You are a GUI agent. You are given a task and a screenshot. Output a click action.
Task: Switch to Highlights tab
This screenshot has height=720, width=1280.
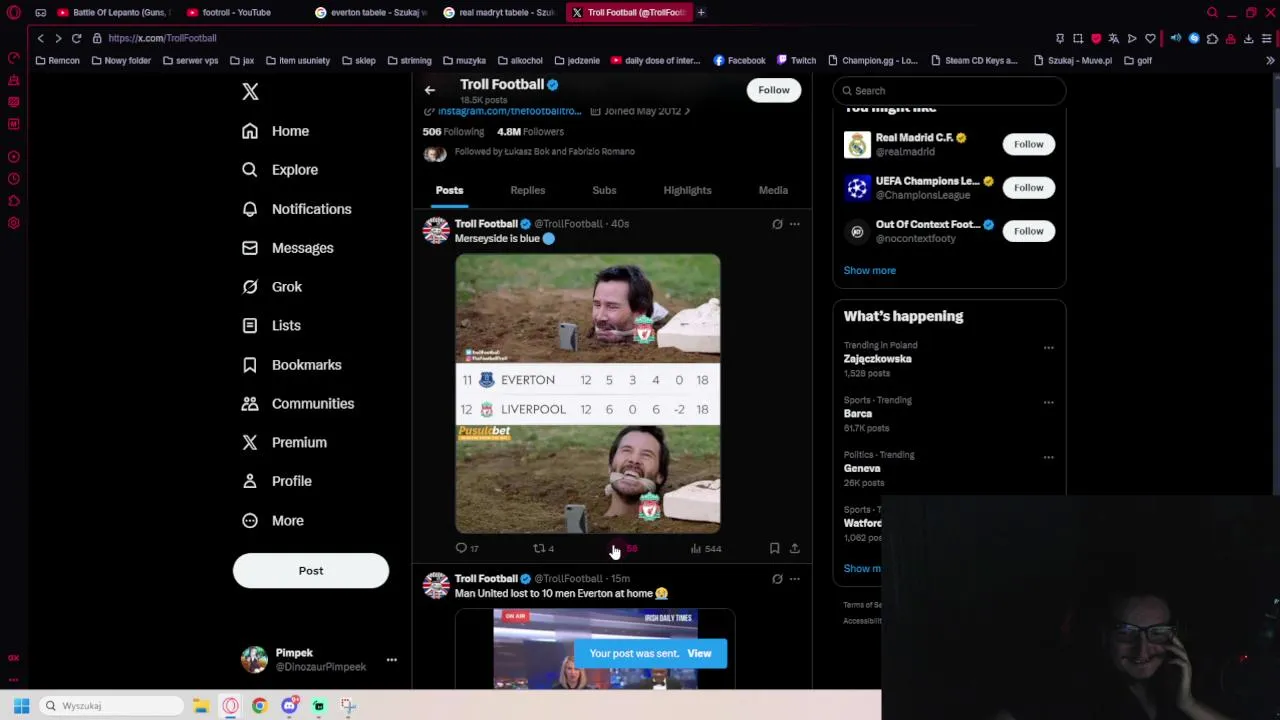(x=688, y=190)
